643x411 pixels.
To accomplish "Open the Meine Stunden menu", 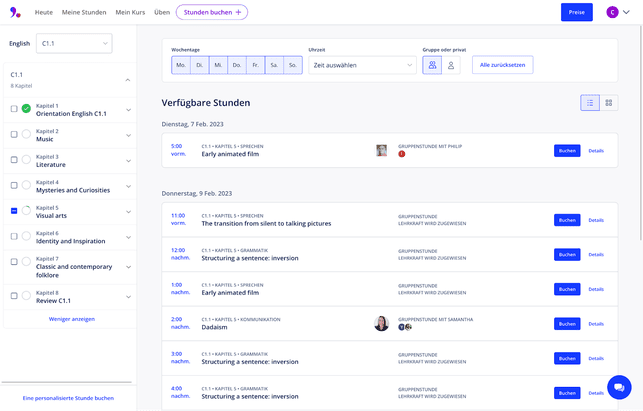I will pos(84,12).
